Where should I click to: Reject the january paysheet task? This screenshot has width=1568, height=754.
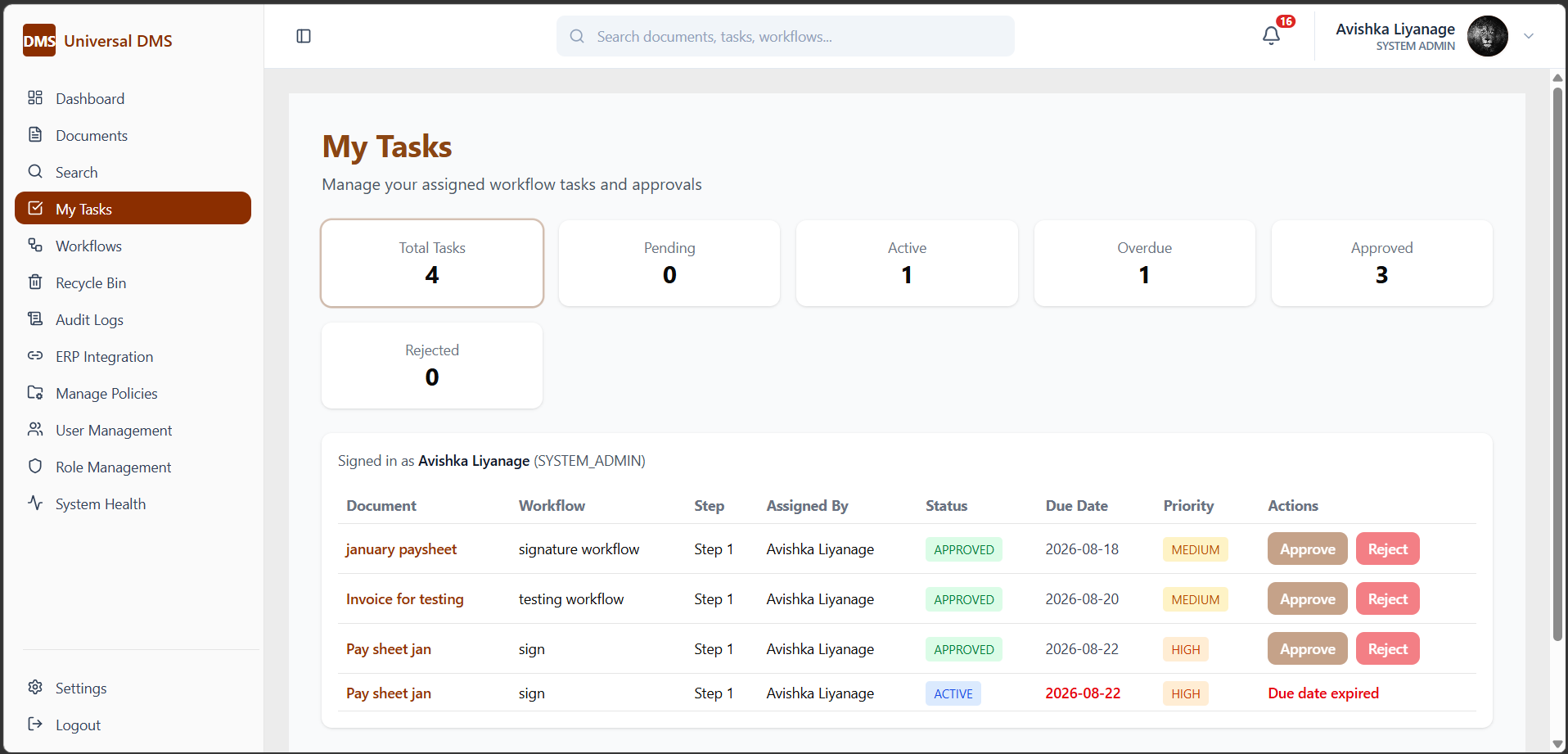tap(1387, 549)
